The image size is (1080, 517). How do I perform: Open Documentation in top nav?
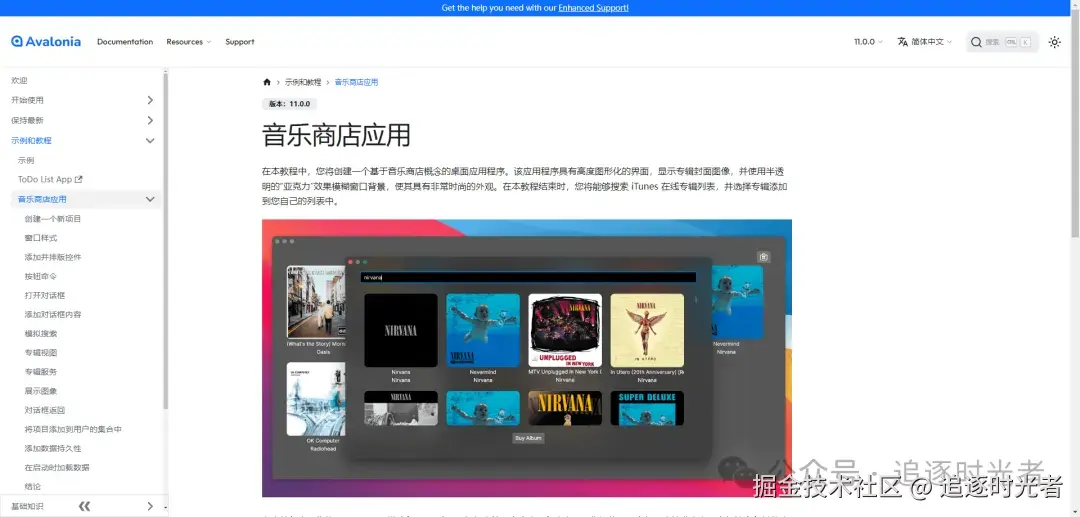click(125, 42)
